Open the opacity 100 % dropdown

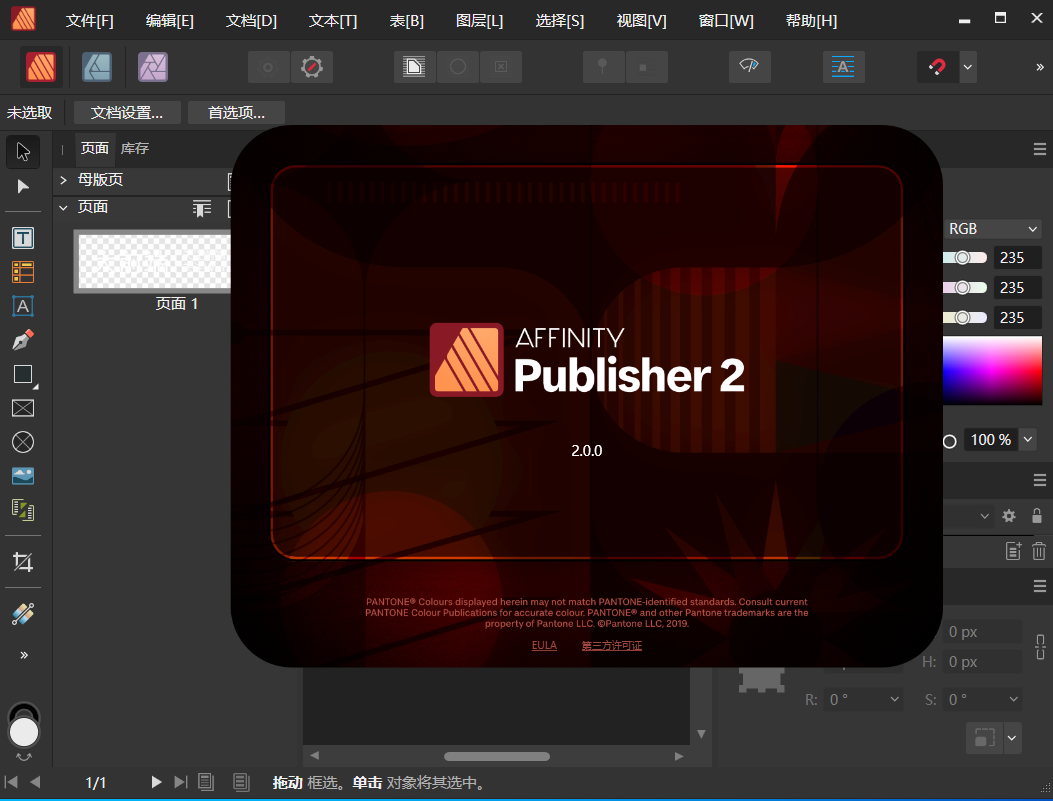pyautogui.click(x=1027, y=440)
